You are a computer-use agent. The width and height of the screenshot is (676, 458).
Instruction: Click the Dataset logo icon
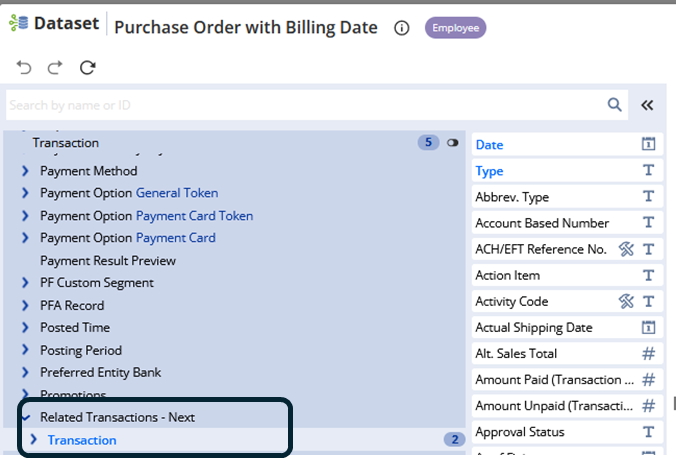(19, 23)
